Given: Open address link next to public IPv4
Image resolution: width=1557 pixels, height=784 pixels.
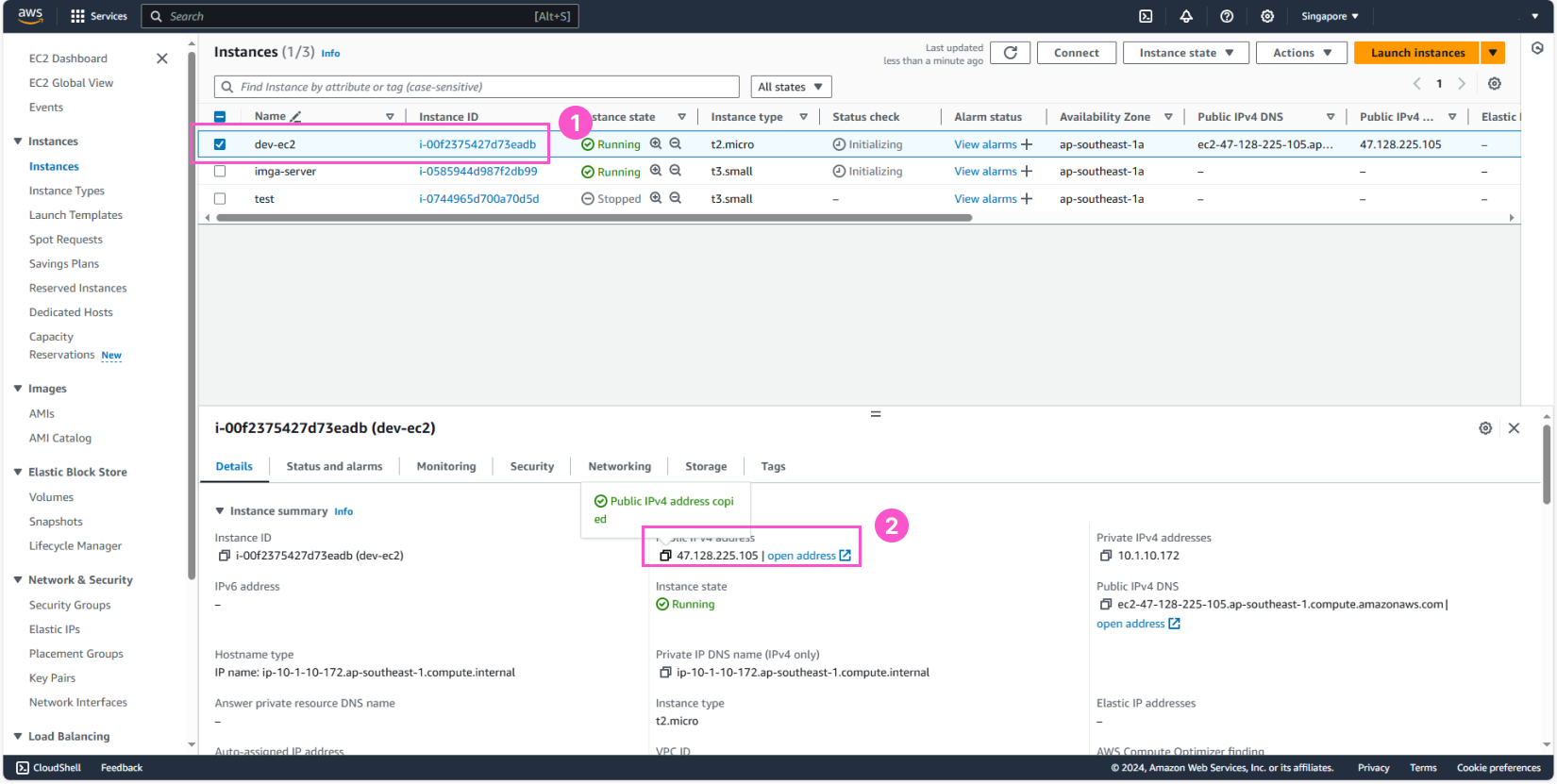Looking at the screenshot, I should 809,556.
